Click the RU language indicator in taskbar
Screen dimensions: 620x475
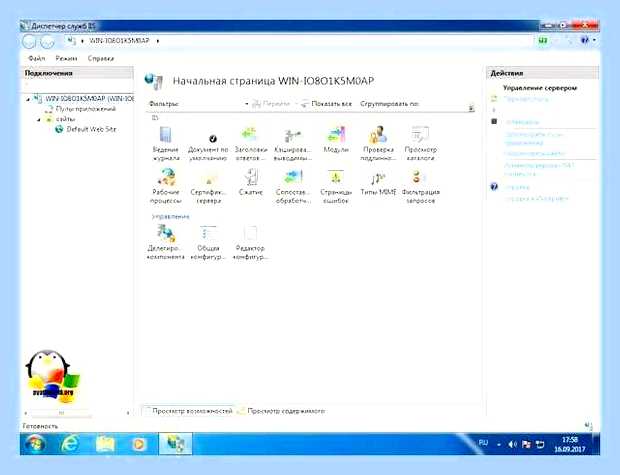click(483, 443)
